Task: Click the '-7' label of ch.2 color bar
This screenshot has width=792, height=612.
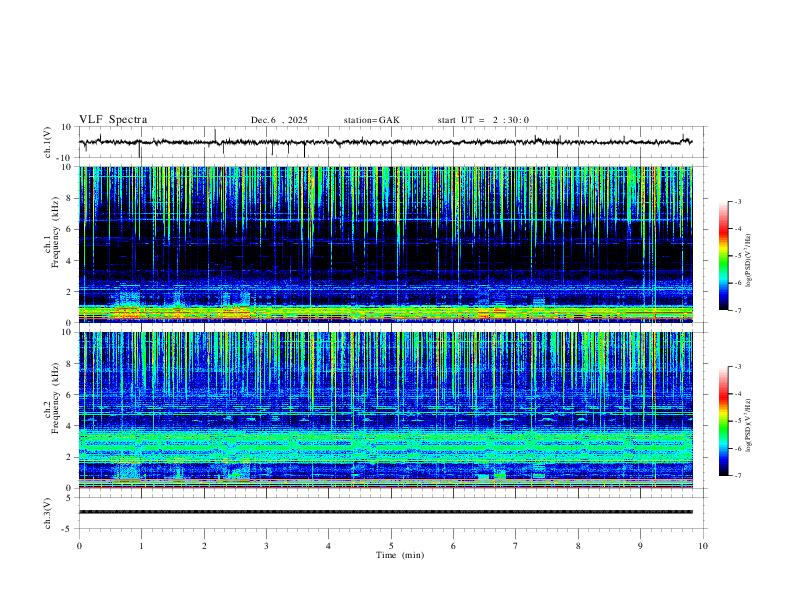Action: tap(737, 476)
